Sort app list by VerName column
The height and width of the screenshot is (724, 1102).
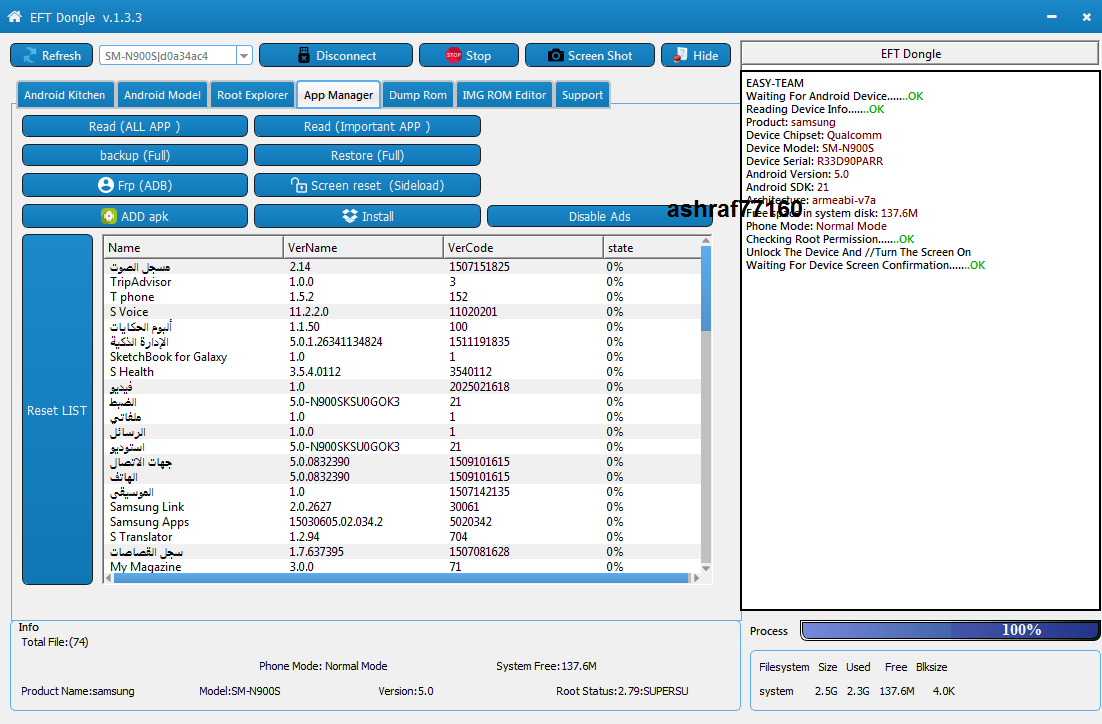tap(363, 247)
